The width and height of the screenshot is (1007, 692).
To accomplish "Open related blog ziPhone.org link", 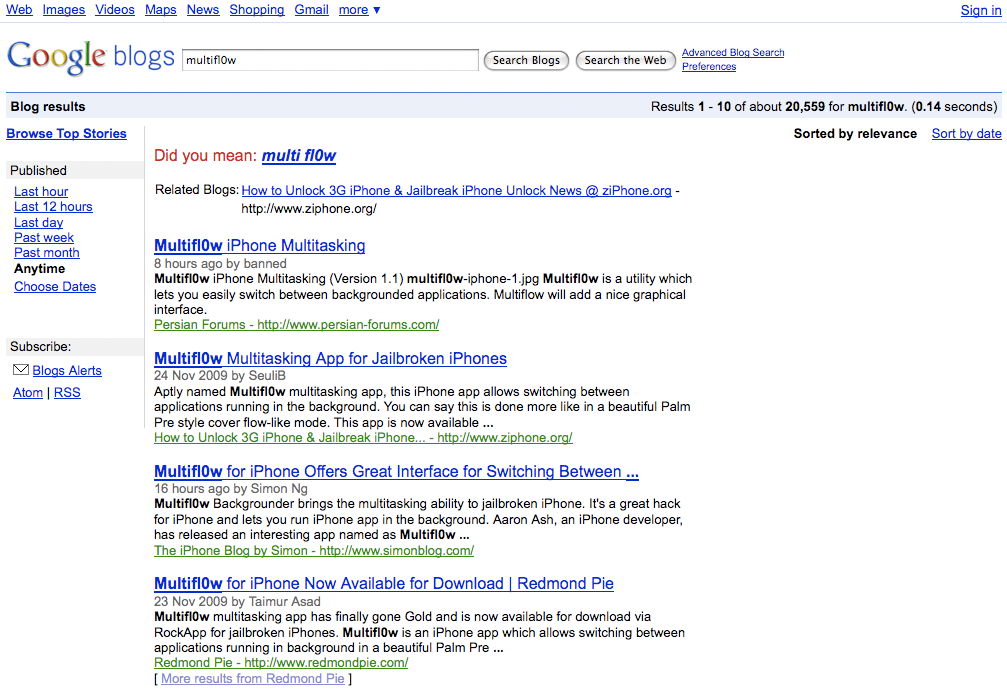I will (x=457, y=191).
